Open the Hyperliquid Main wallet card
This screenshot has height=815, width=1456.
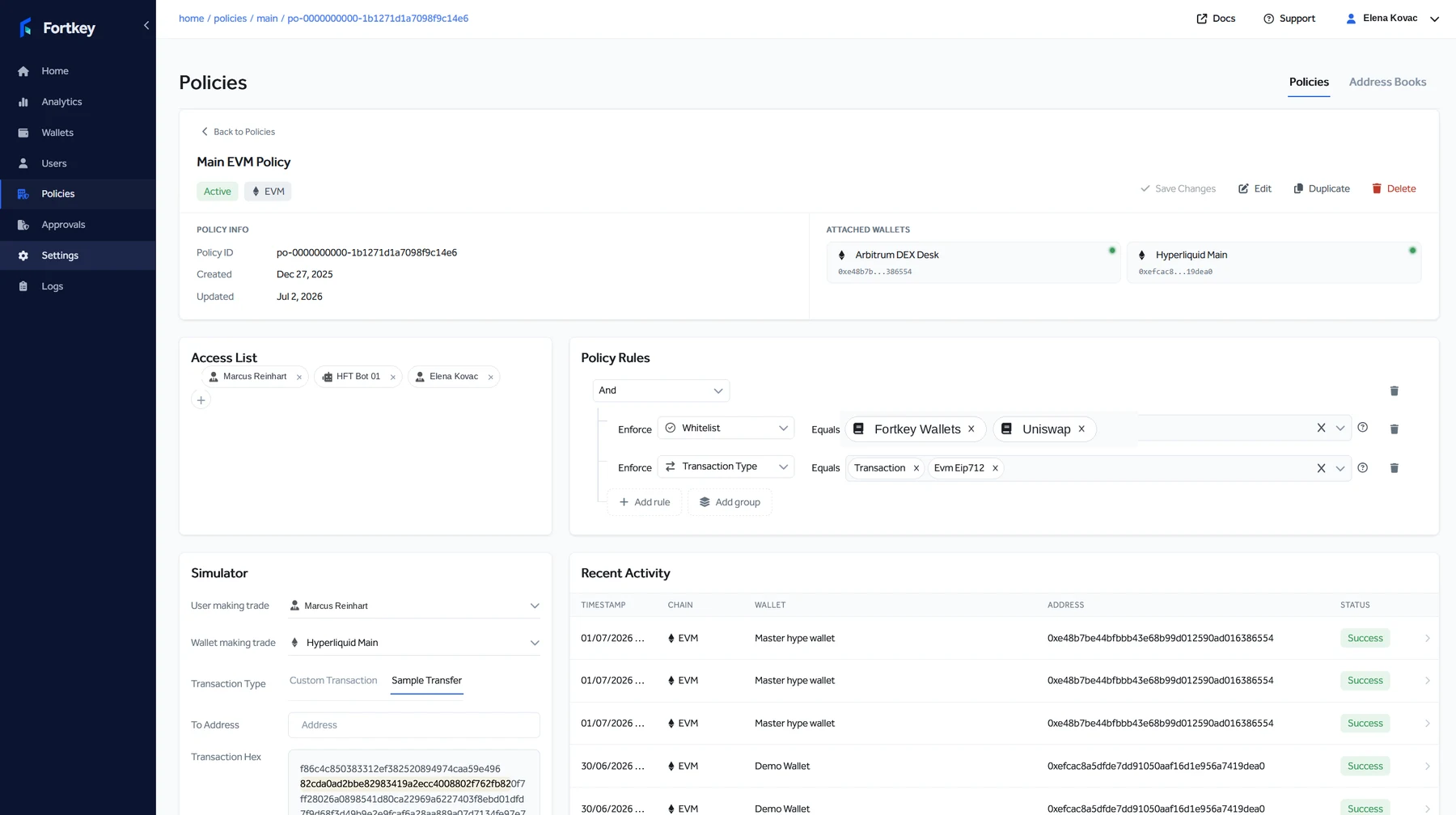click(1274, 263)
